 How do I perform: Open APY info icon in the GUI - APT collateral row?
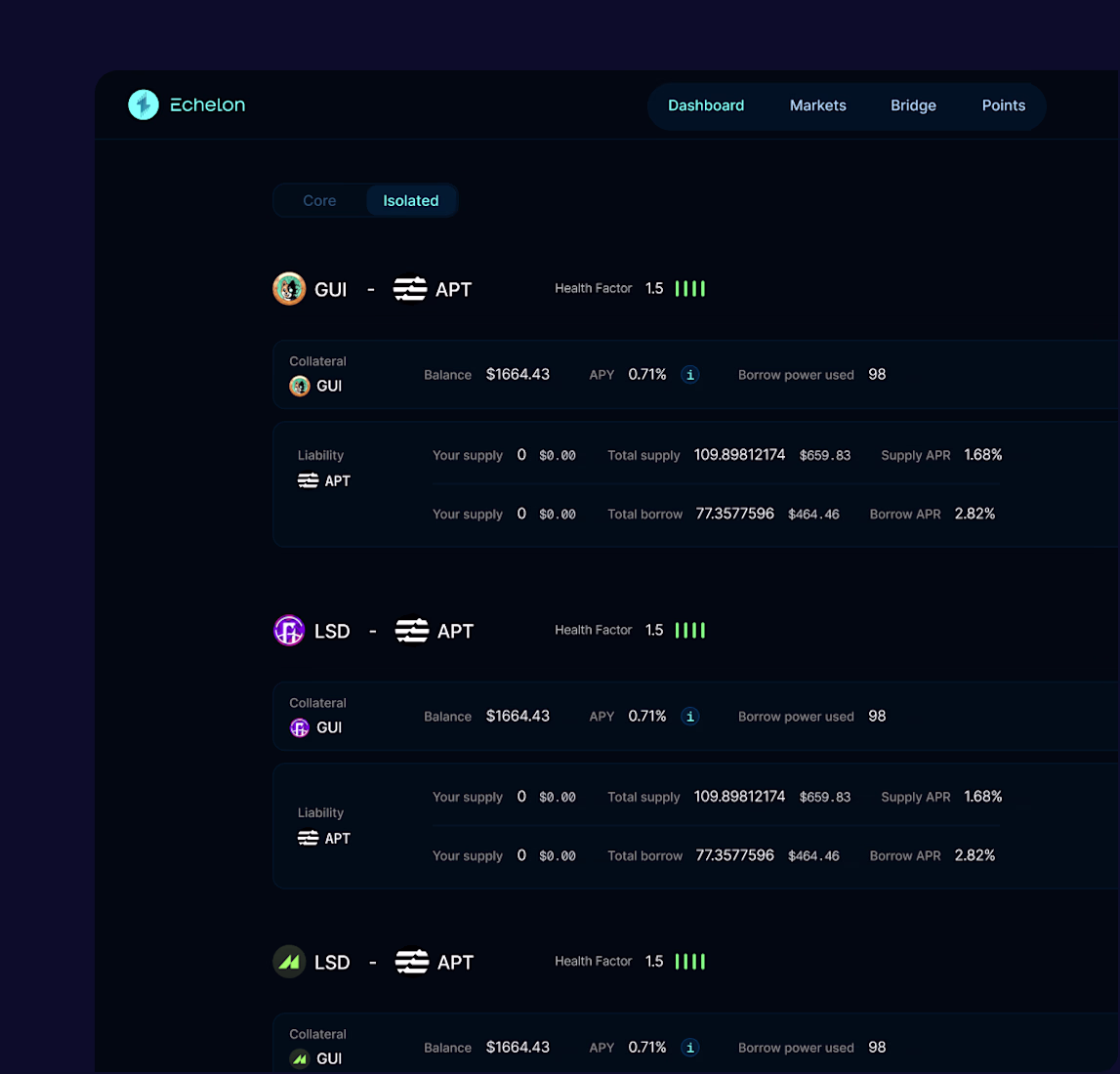(690, 375)
